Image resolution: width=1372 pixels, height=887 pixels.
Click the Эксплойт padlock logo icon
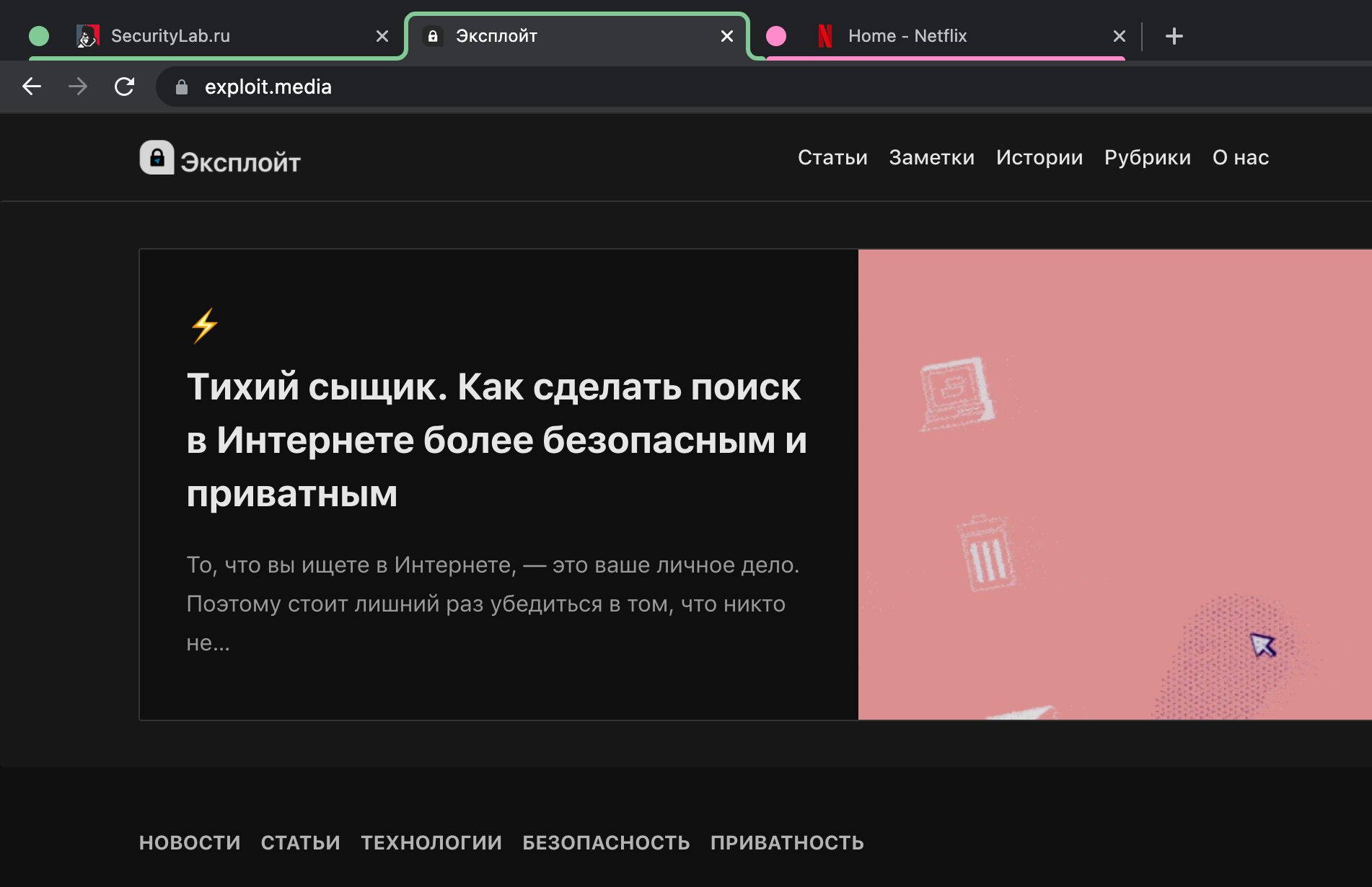pos(157,157)
